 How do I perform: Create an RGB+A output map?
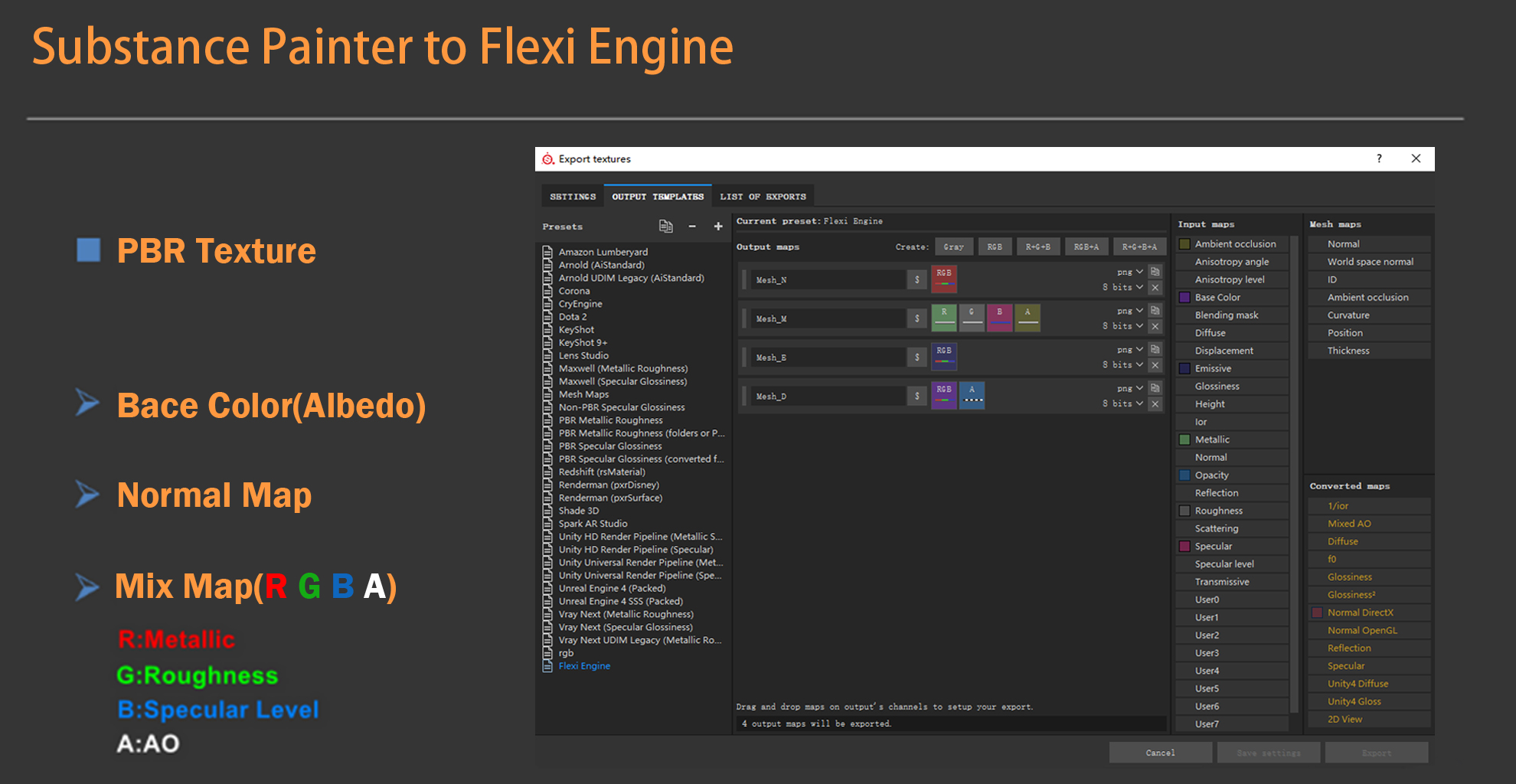click(1086, 247)
